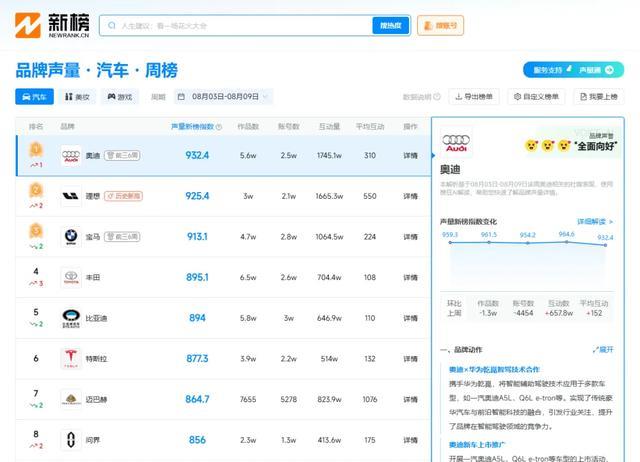640x462 pixels.
Task: Click the 自定义榜单 button
Action: pos(535,97)
